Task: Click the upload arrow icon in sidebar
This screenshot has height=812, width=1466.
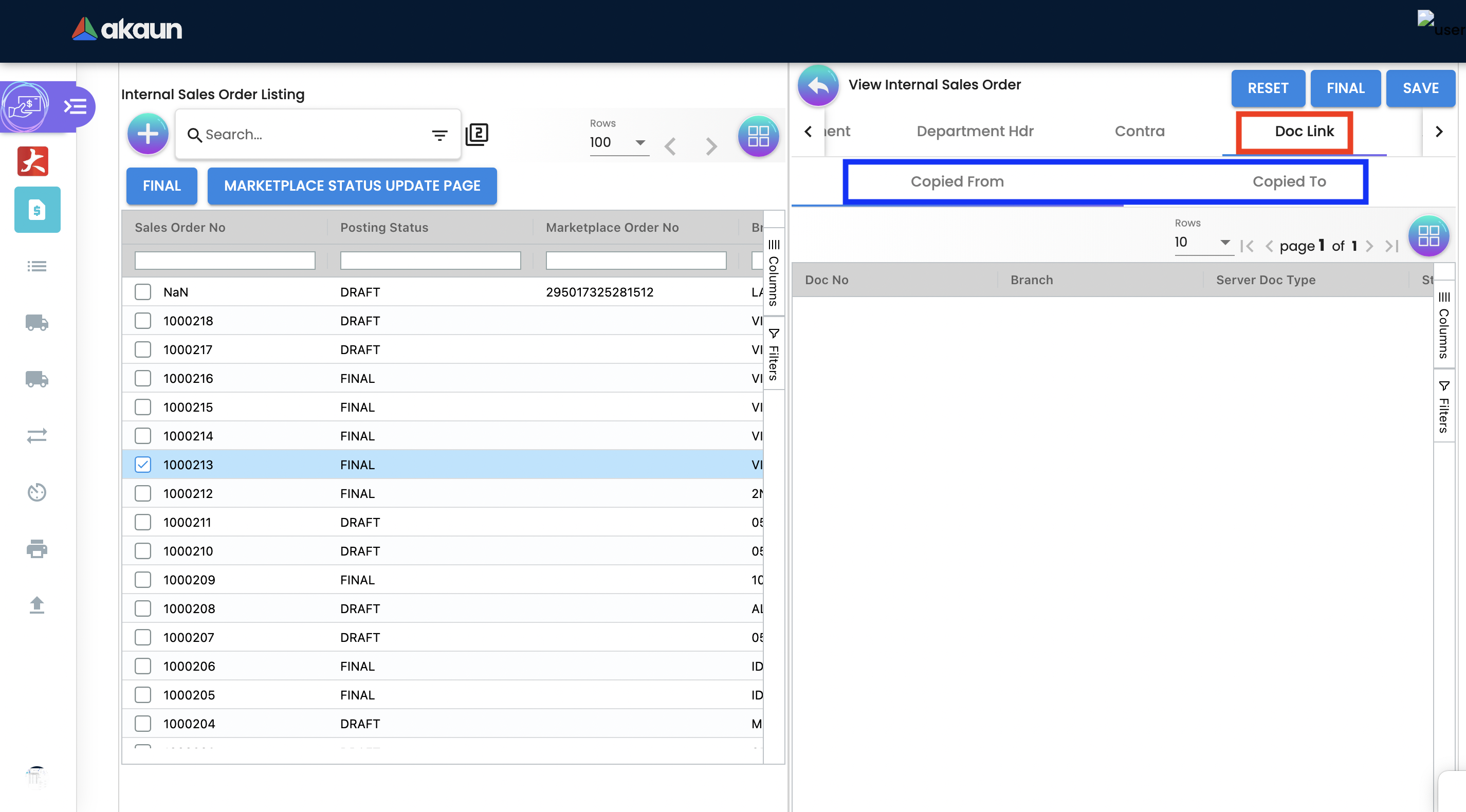Action: pos(36,604)
